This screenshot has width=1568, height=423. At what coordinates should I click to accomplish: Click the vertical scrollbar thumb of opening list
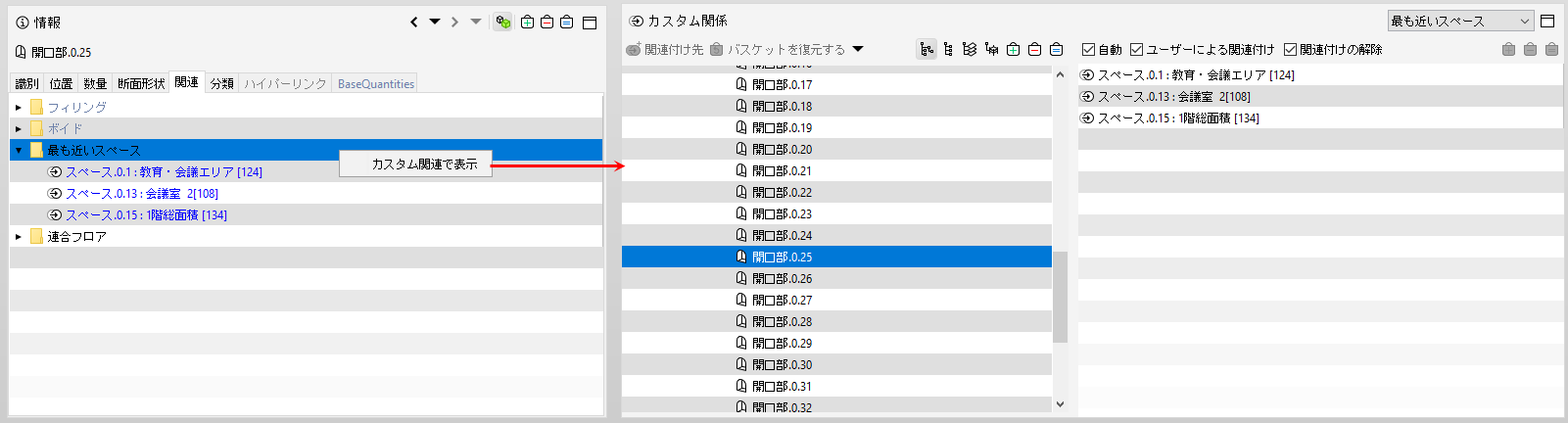point(1060,297)
